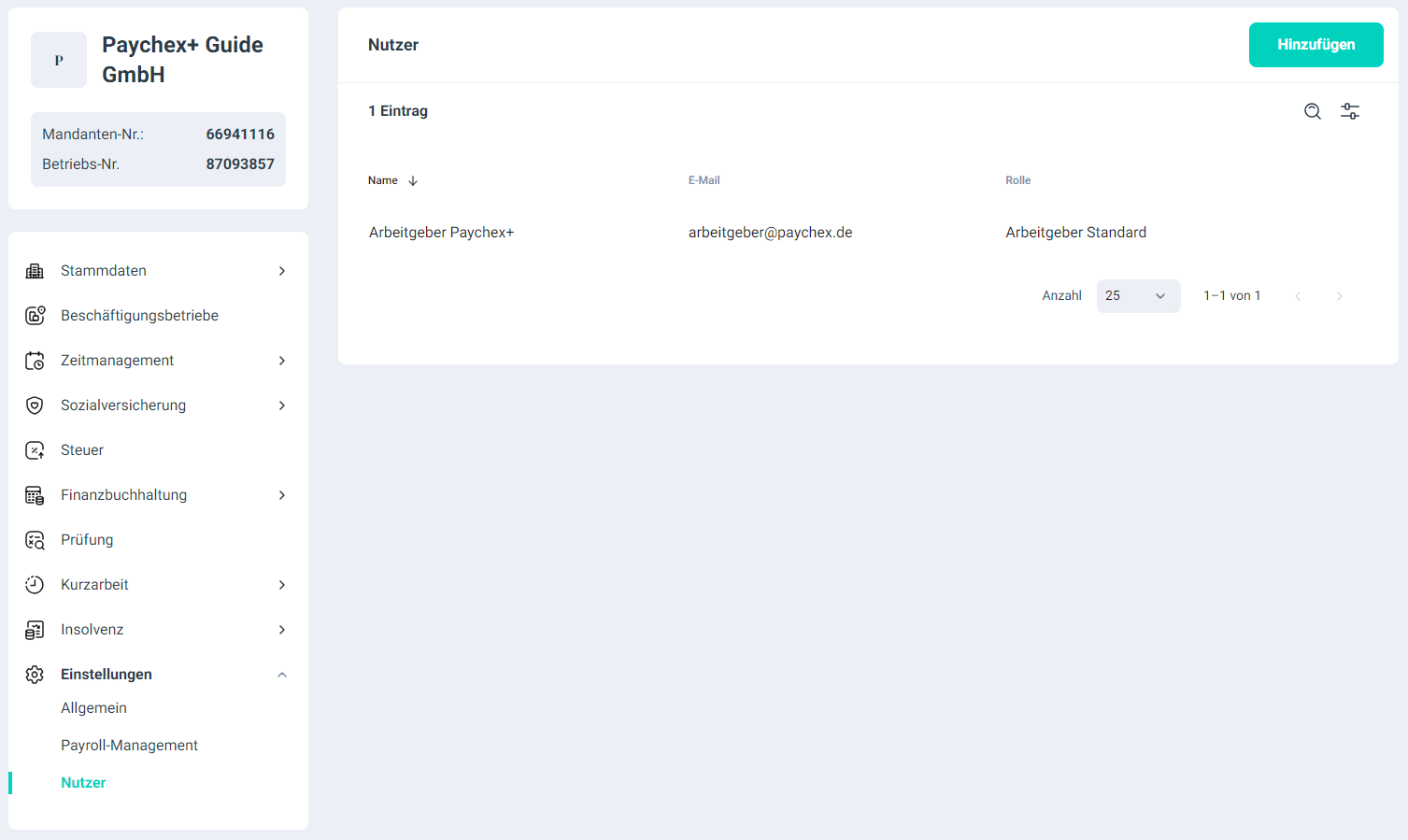This screenshot has height=840, width=1408.
Task: Click the Insolvenz document icon
Action: click(35, 630)
